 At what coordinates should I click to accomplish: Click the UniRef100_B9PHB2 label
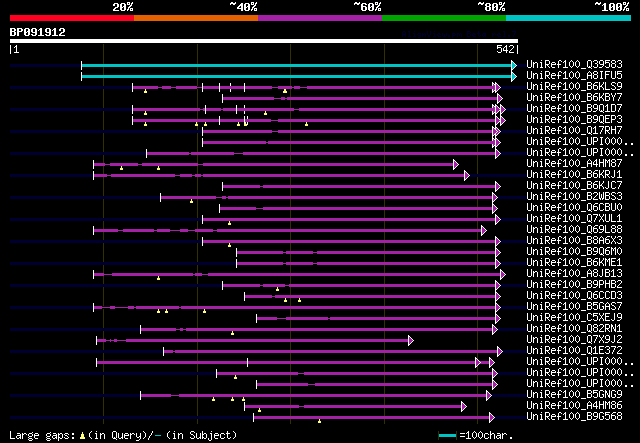(x=574, y=285)
